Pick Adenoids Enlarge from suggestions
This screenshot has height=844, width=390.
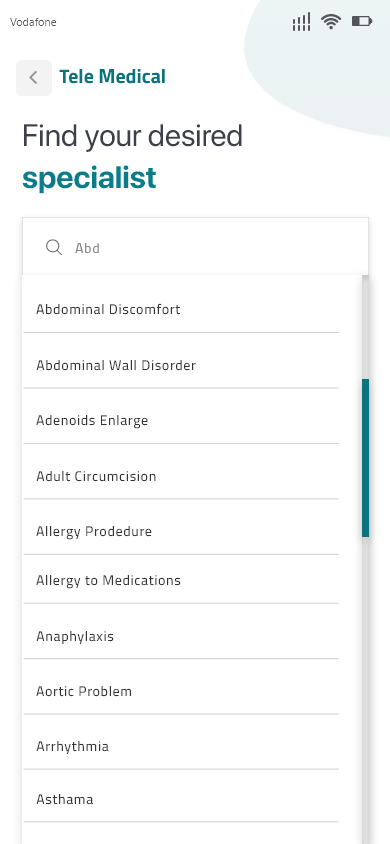(x=181, y=420)
